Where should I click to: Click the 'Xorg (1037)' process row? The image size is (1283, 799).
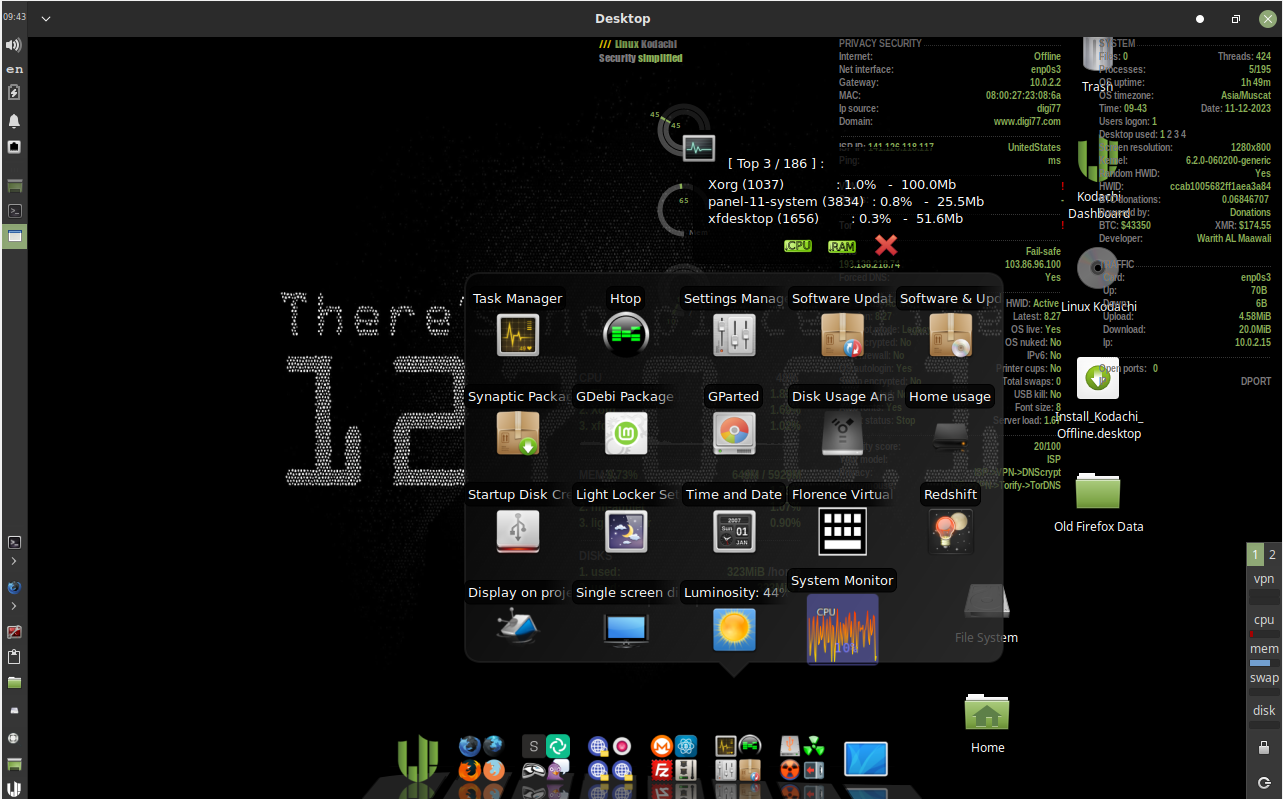832,185
